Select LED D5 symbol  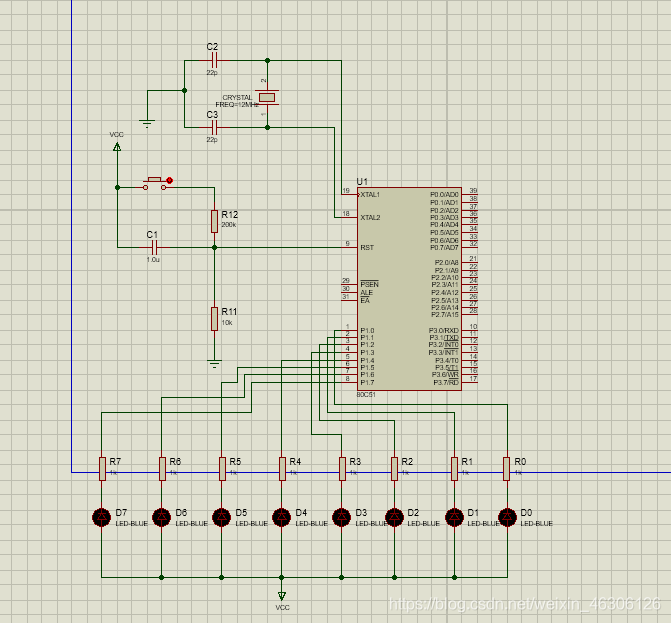point(221,517)
